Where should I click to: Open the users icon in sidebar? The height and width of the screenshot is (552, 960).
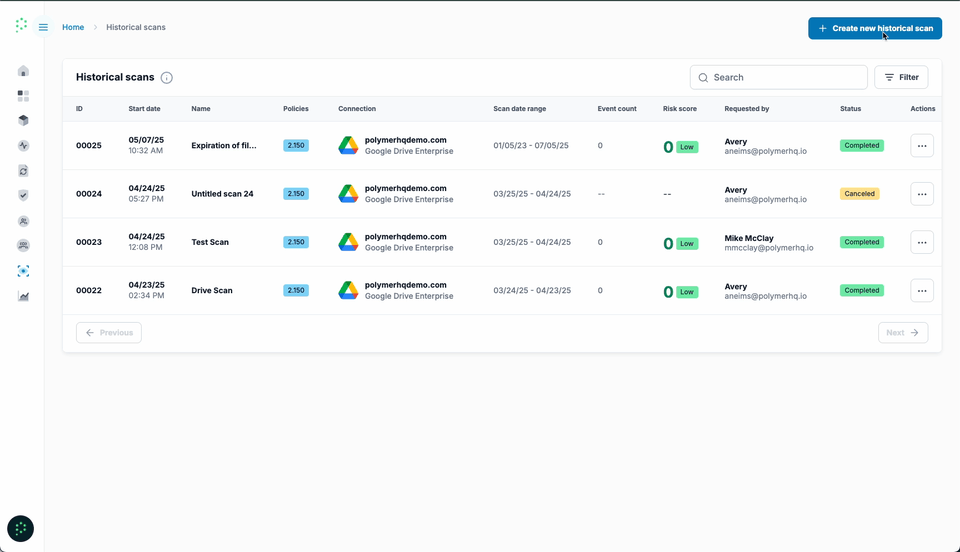23,221
